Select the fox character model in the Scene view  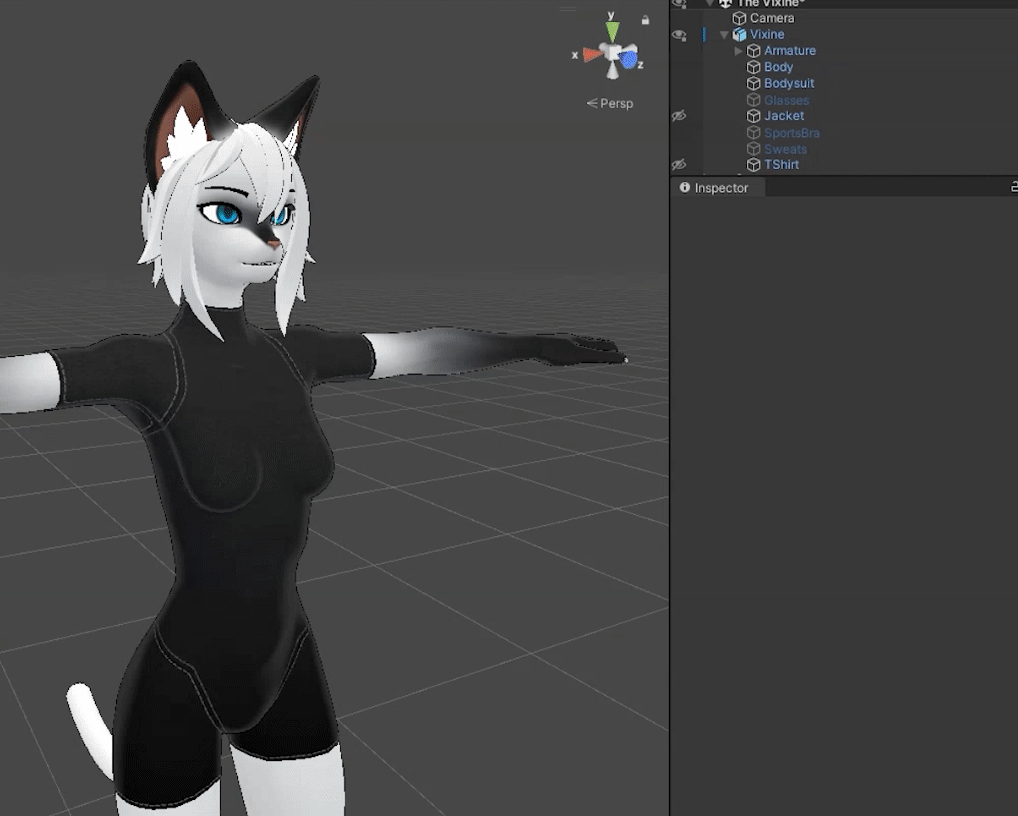(x=234, y=454)
